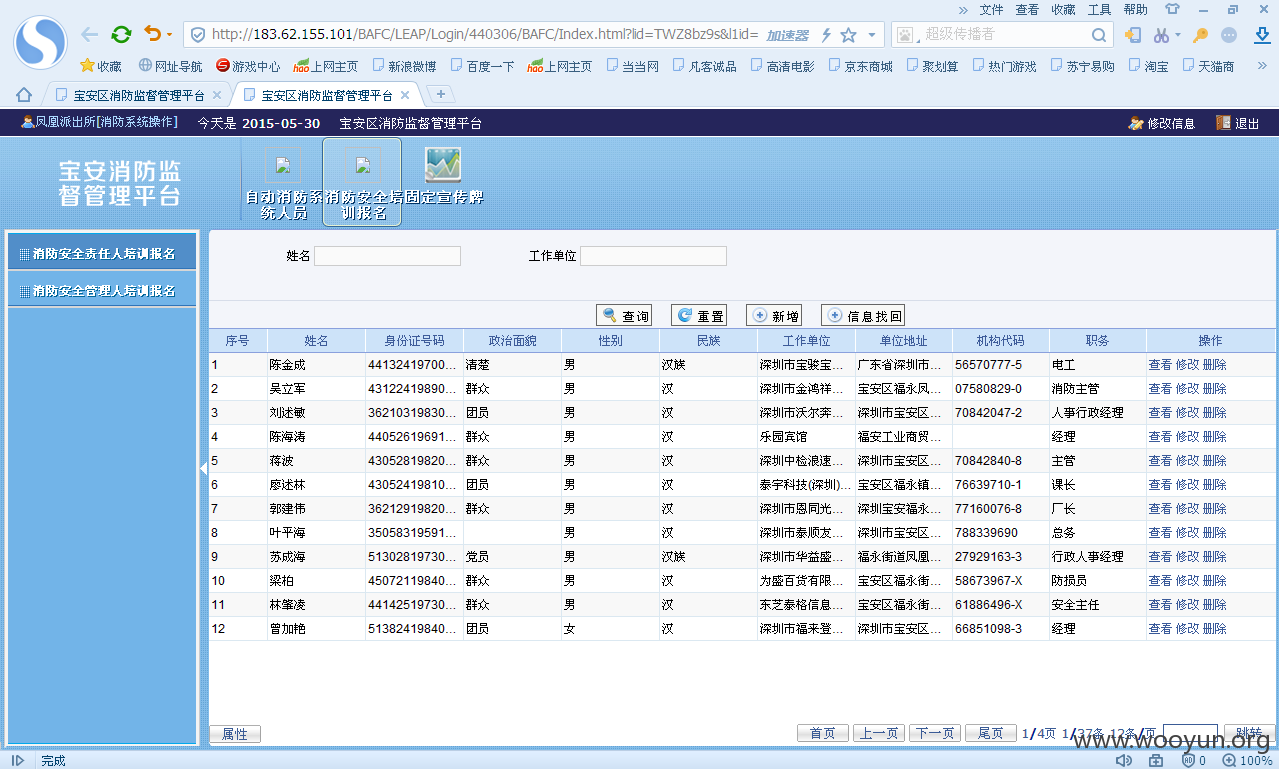Click 查看 for 曾加艳 row
Viewport: 1279px width, 769px height.
(x=1160, y=629)
